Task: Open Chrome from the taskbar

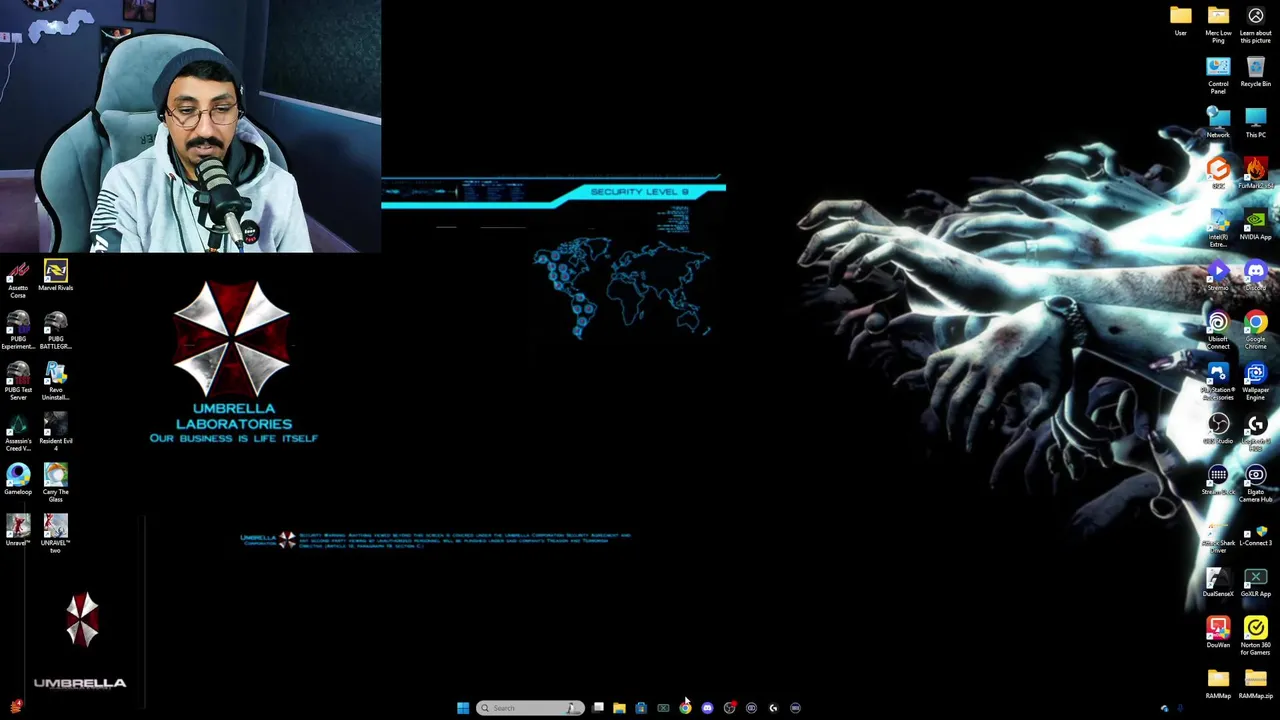Action: tap(685, 708)
